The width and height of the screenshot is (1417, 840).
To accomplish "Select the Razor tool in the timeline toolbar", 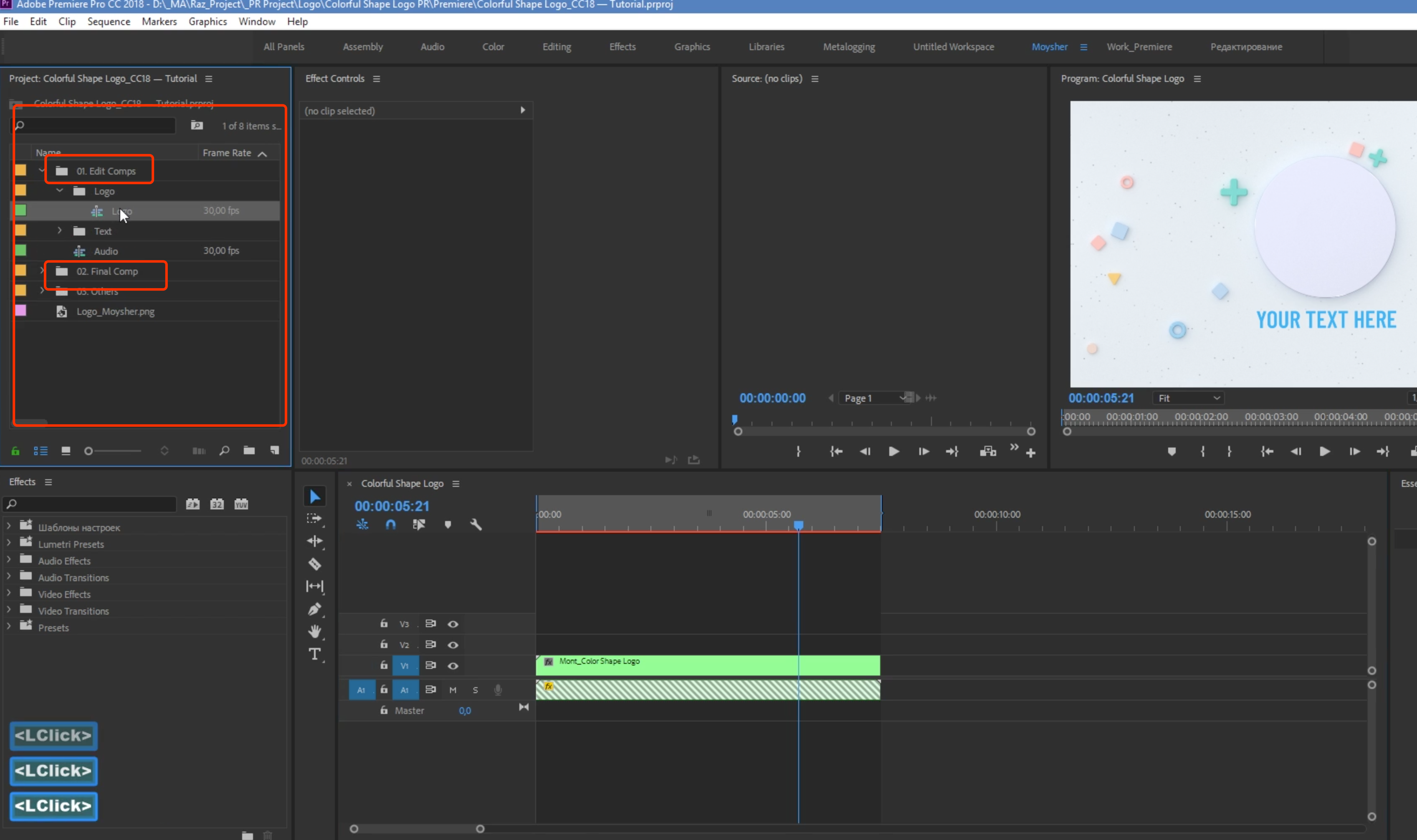I will (315, 564).
